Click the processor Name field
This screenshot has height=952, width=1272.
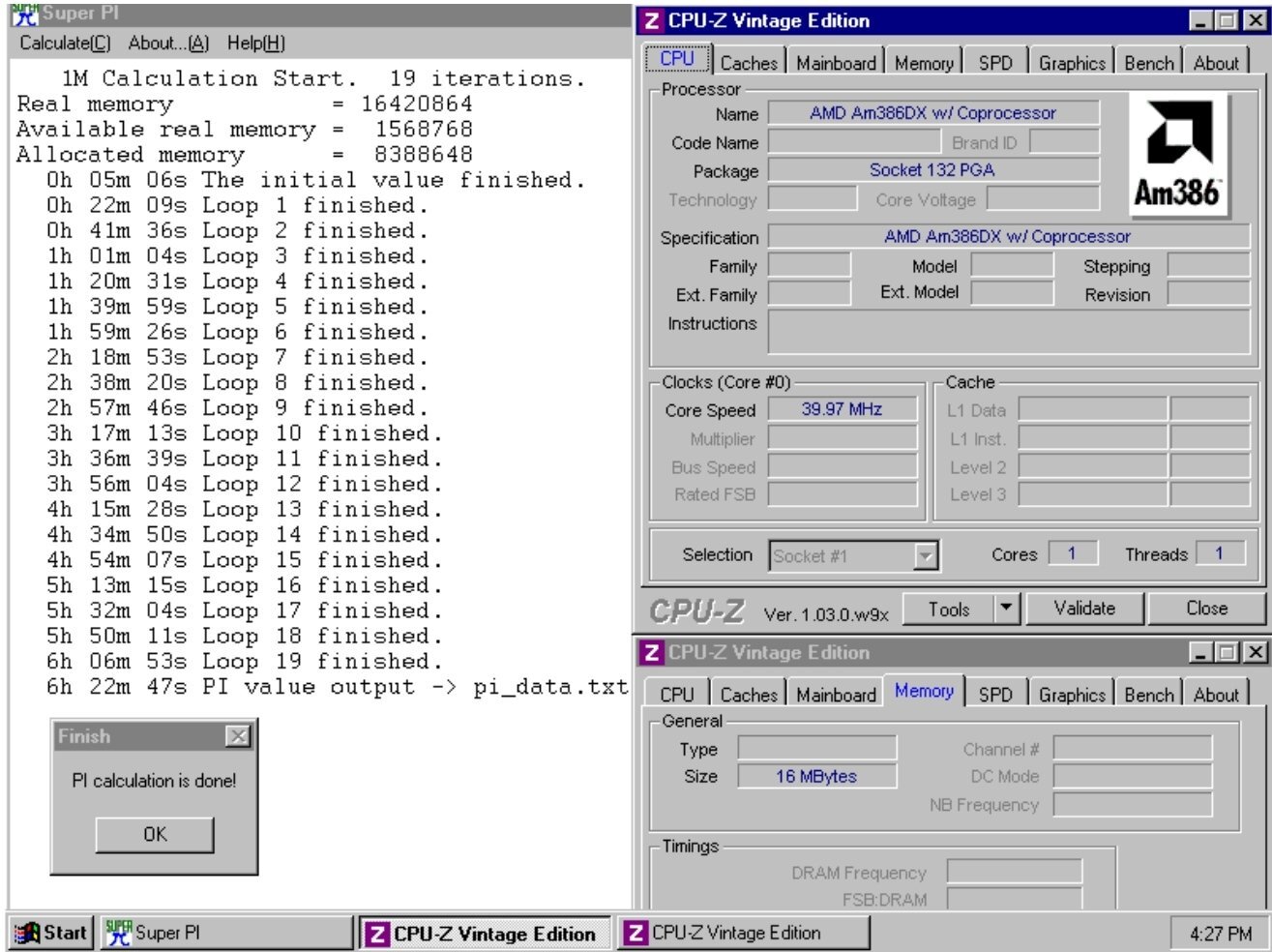tap(933, 113)
